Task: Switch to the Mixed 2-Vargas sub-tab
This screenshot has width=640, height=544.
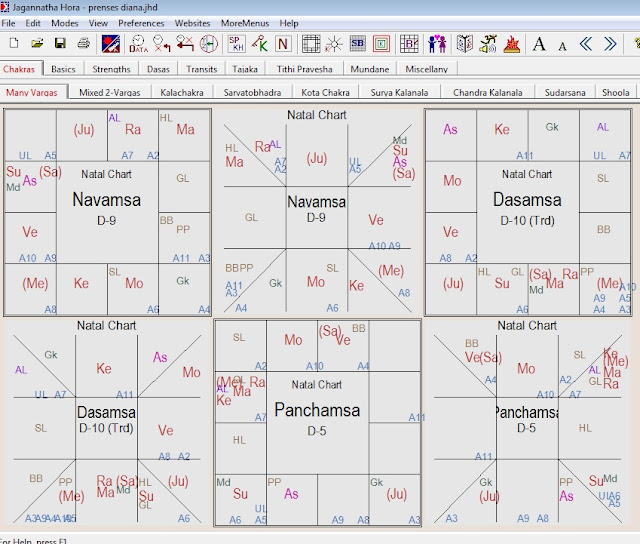Action: click(110, 93)
